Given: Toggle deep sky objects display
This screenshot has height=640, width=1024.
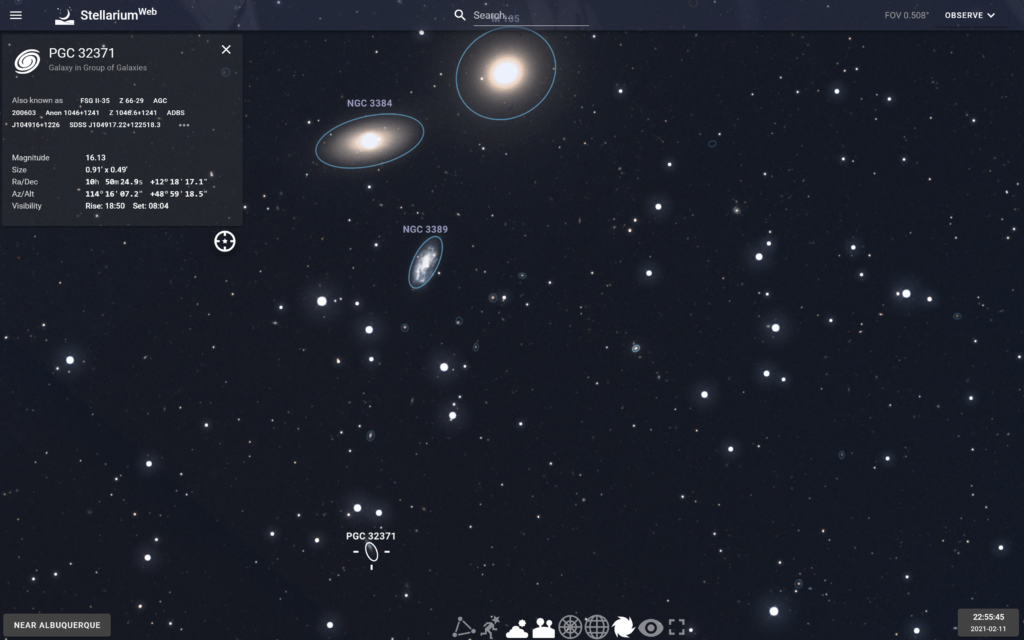Looking at the screenshot, I should tap(623, 627).
